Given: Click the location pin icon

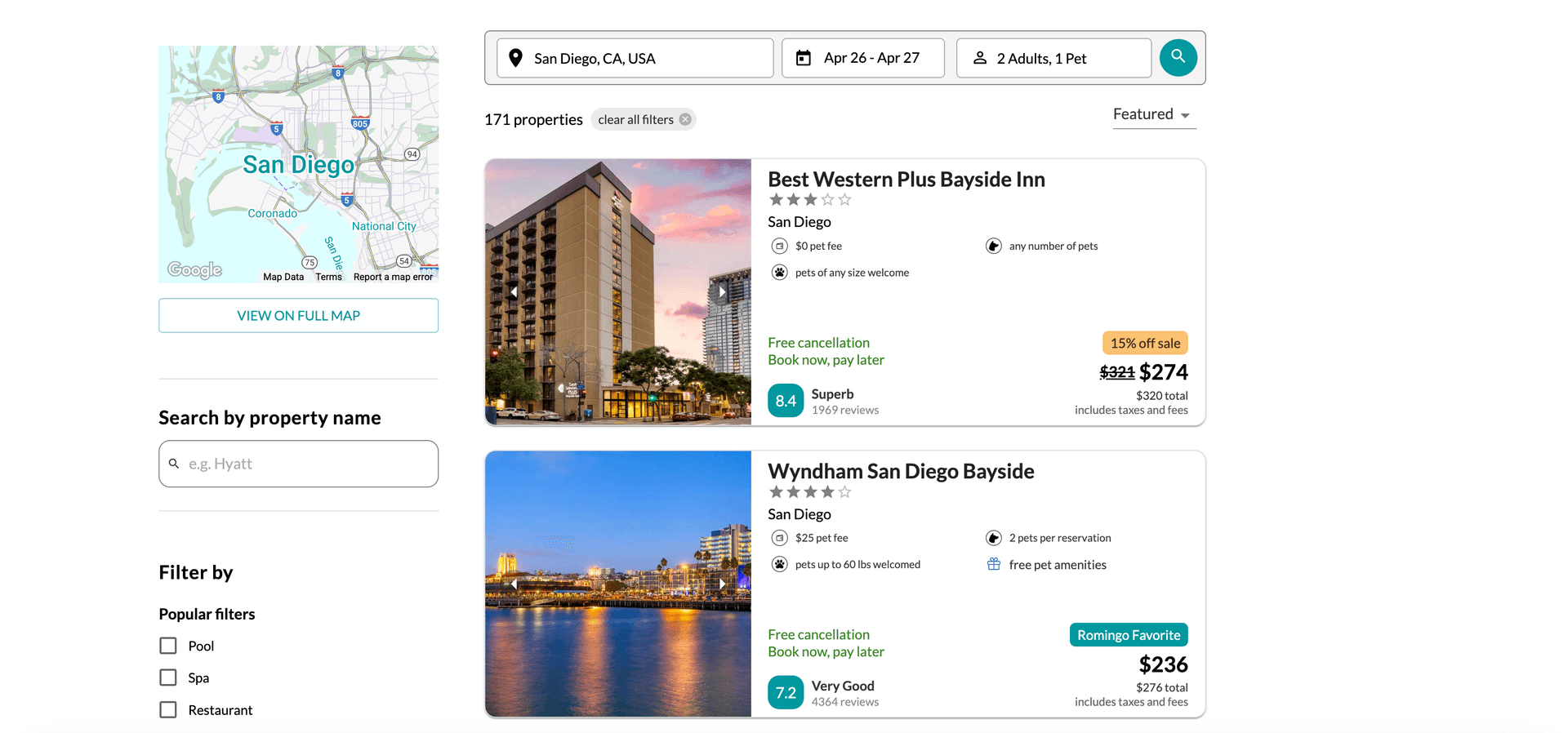Looking at the screenshot, I should [x=515, y=58].
